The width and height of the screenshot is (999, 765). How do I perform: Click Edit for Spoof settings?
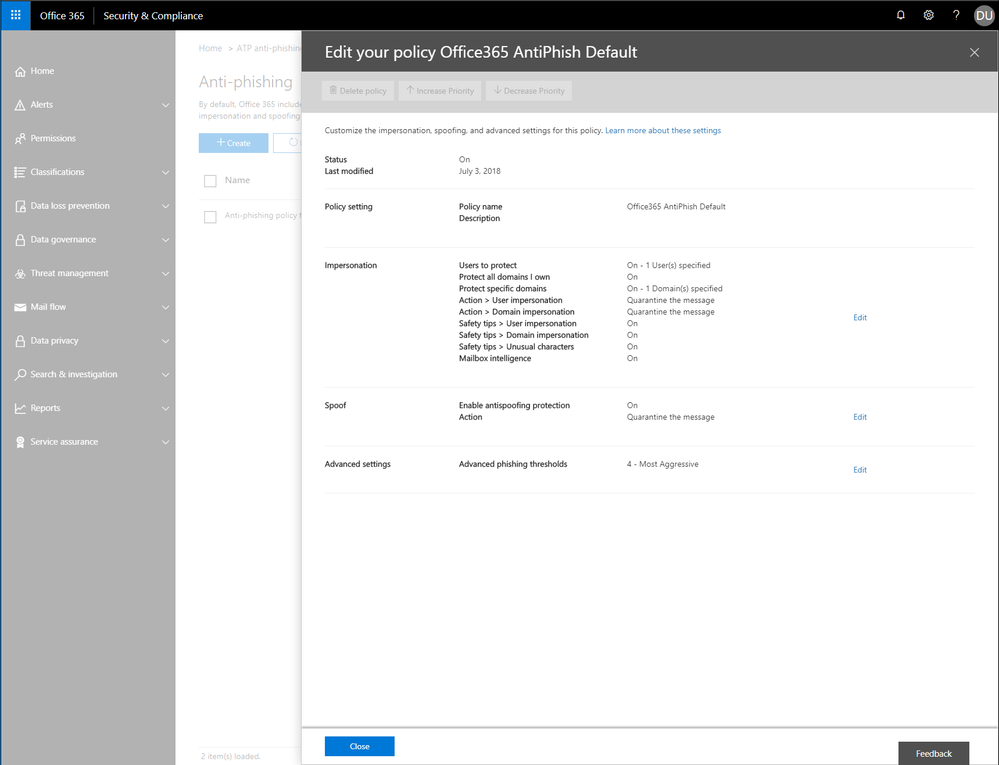859,417
